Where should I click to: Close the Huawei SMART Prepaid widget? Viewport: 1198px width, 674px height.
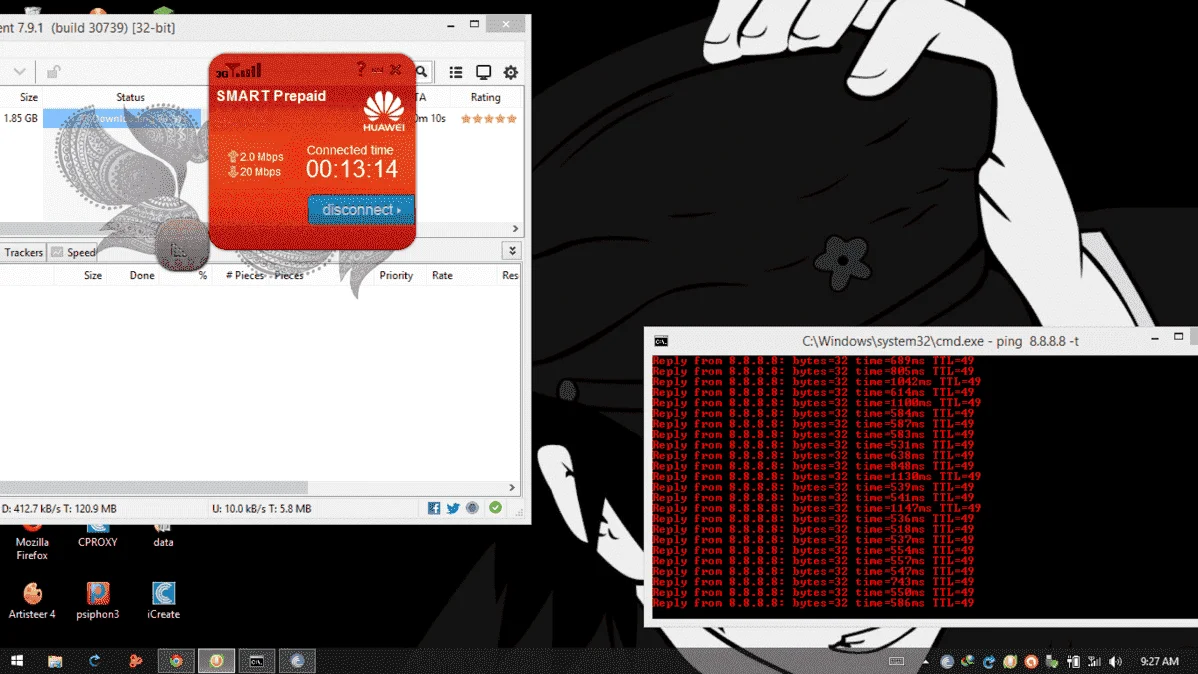coord(396,70)
